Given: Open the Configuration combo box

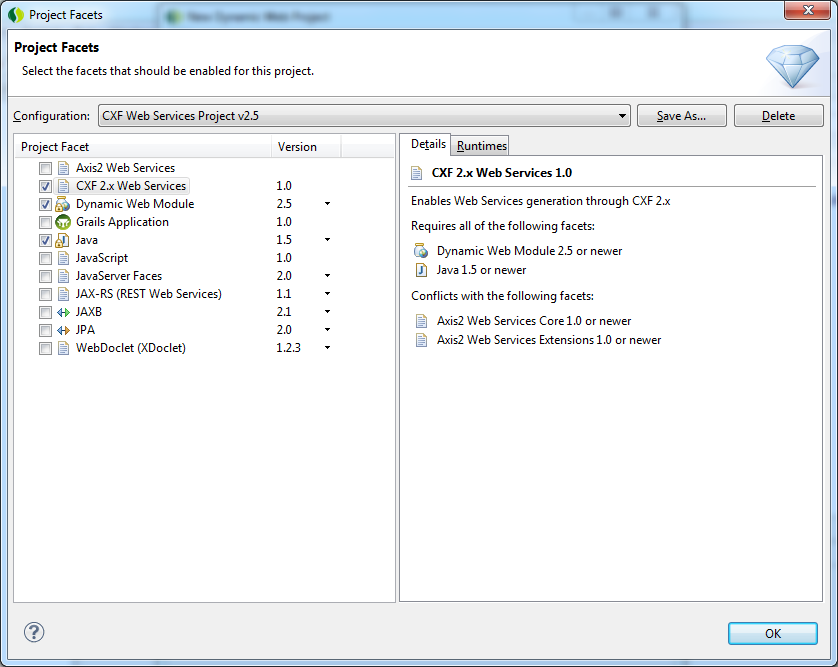Looking at the screenshot, I should point(364,115).
